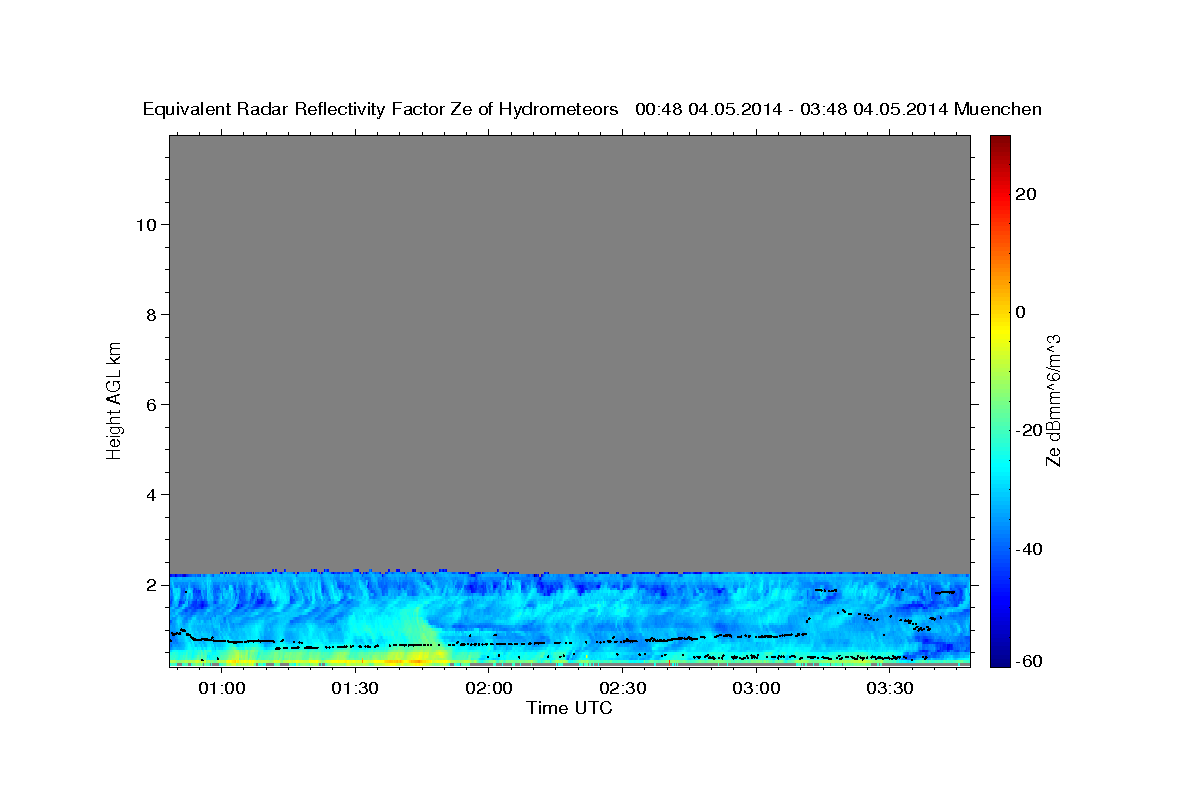
Task: Click the colorbar tick label "0"
Action: click(x=1021, y=312)
